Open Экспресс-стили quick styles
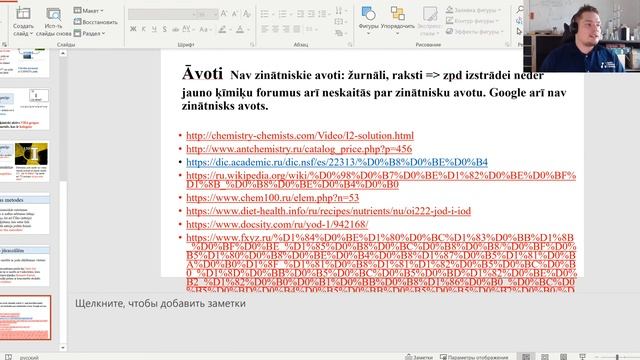 429,20
